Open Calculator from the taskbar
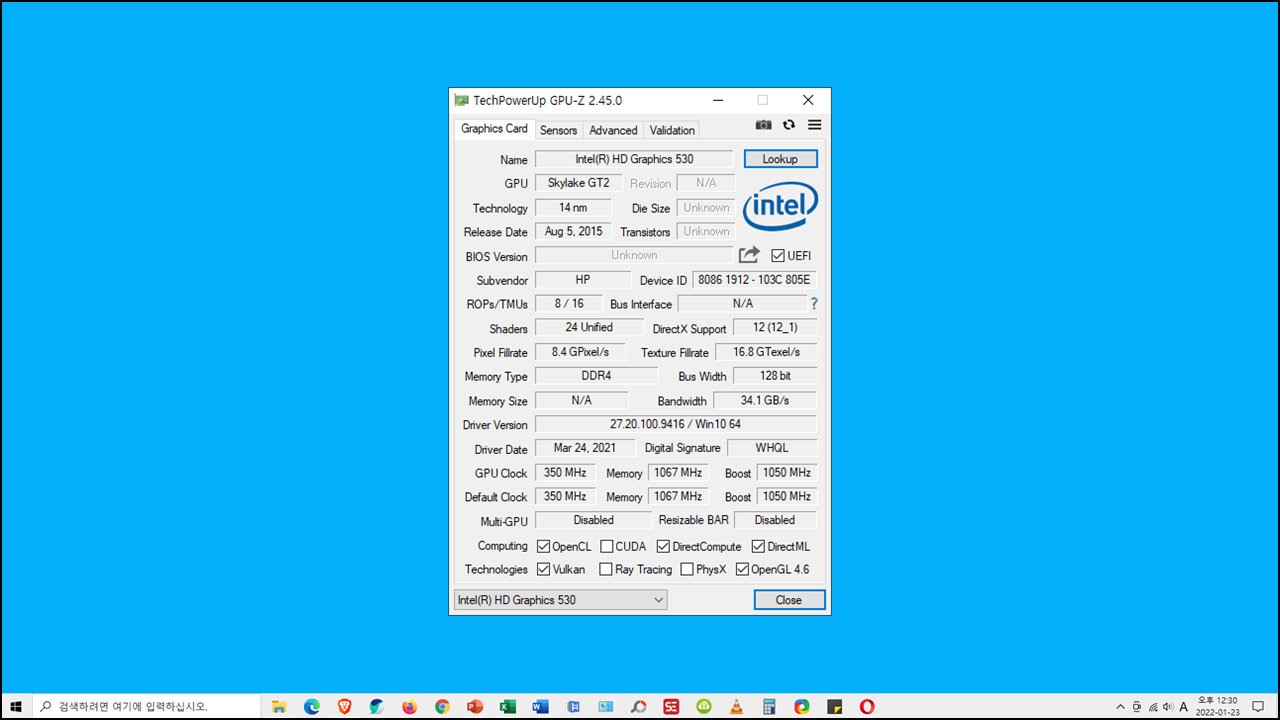Screen dimensions: 1280x720 [769, 706]
